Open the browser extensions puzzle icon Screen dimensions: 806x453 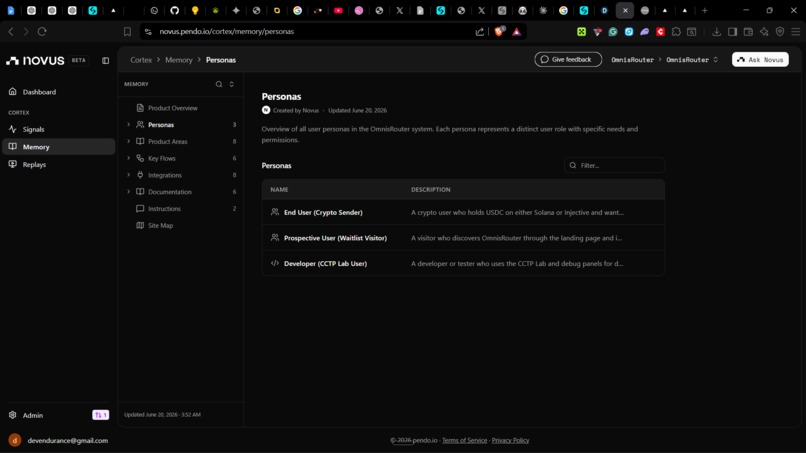[676, 31]
